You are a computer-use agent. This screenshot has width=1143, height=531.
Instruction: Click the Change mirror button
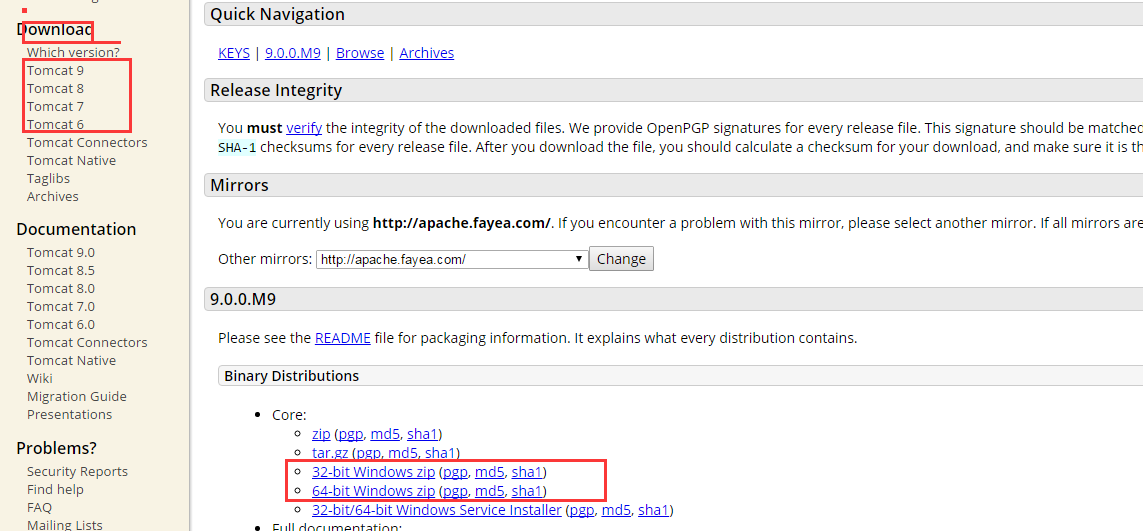[x=621, y=259]
